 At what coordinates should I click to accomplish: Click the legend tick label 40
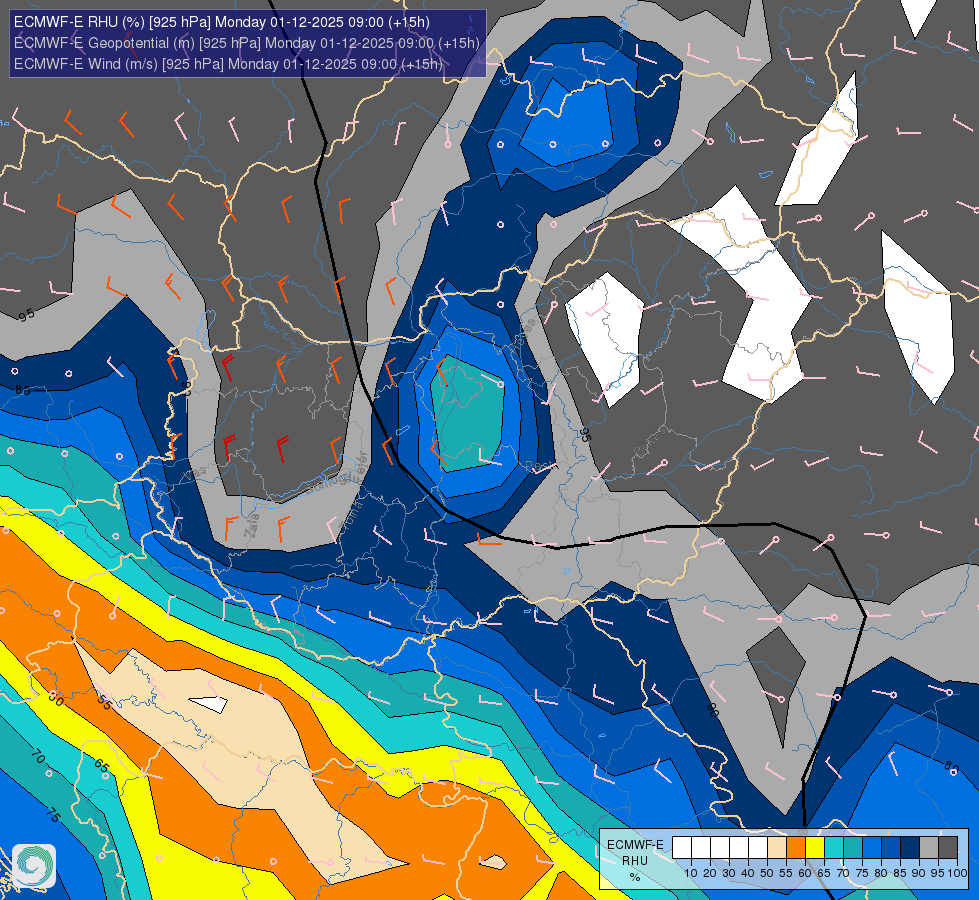click(x=748, y=873)
